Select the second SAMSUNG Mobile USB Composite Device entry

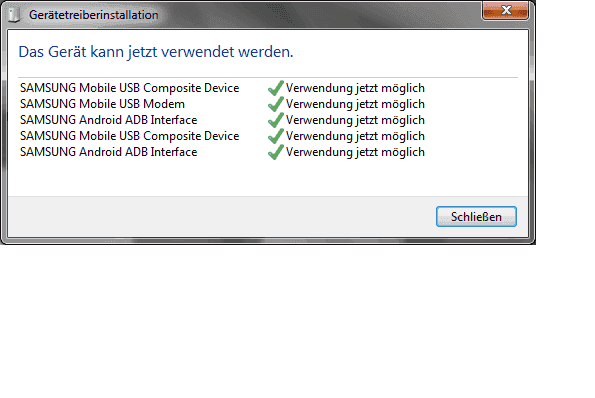tap(129, 136)
